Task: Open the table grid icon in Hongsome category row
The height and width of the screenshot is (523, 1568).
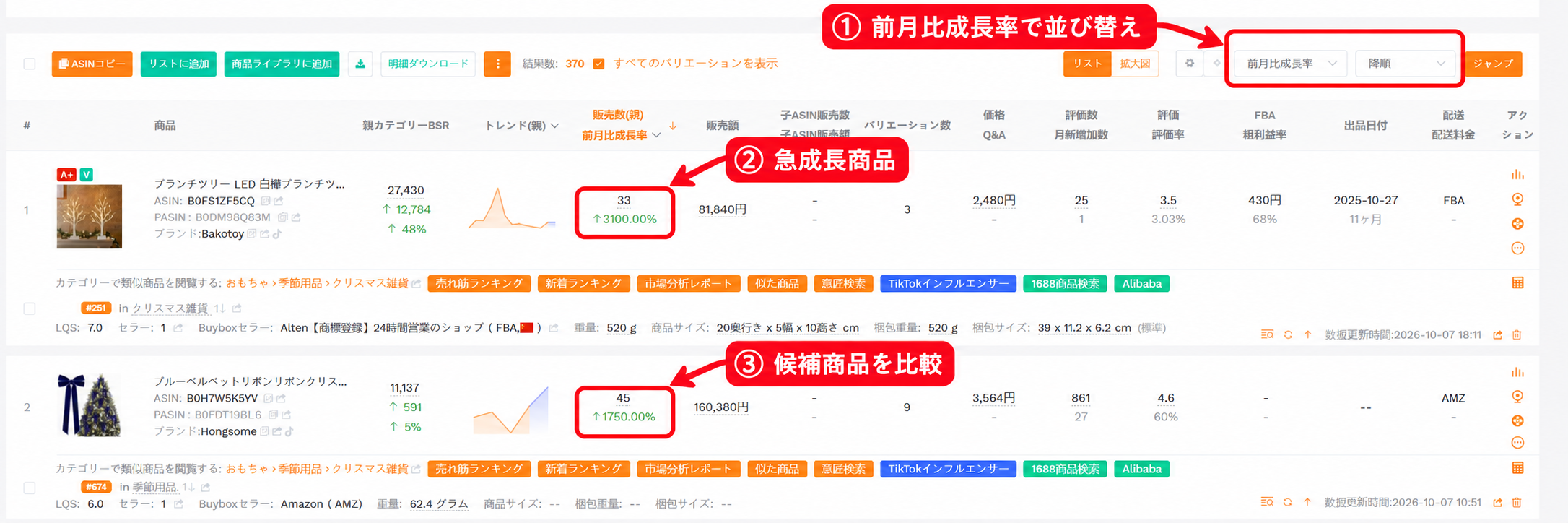Action: click(x=1517, y=468)
